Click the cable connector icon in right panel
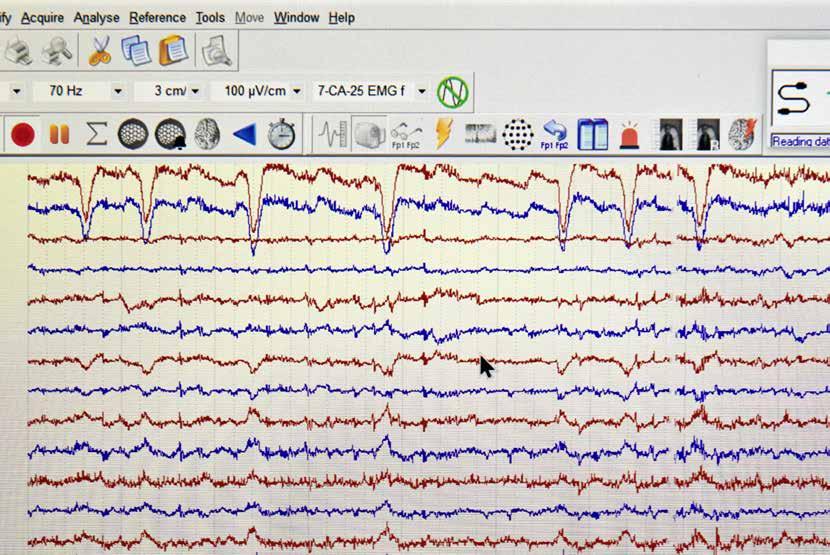The image size is (830, 555). tap(793, 99)
